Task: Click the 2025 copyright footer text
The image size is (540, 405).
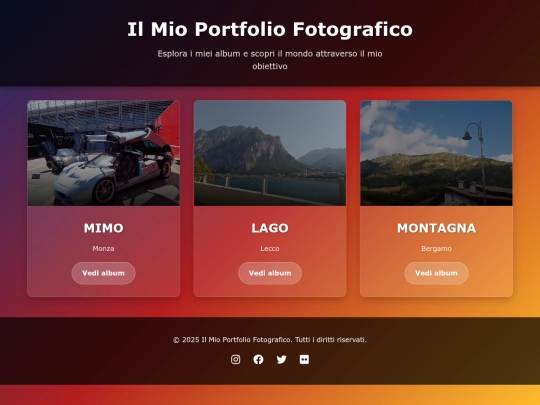Action: pyautogui.click(x=270, y=340)
